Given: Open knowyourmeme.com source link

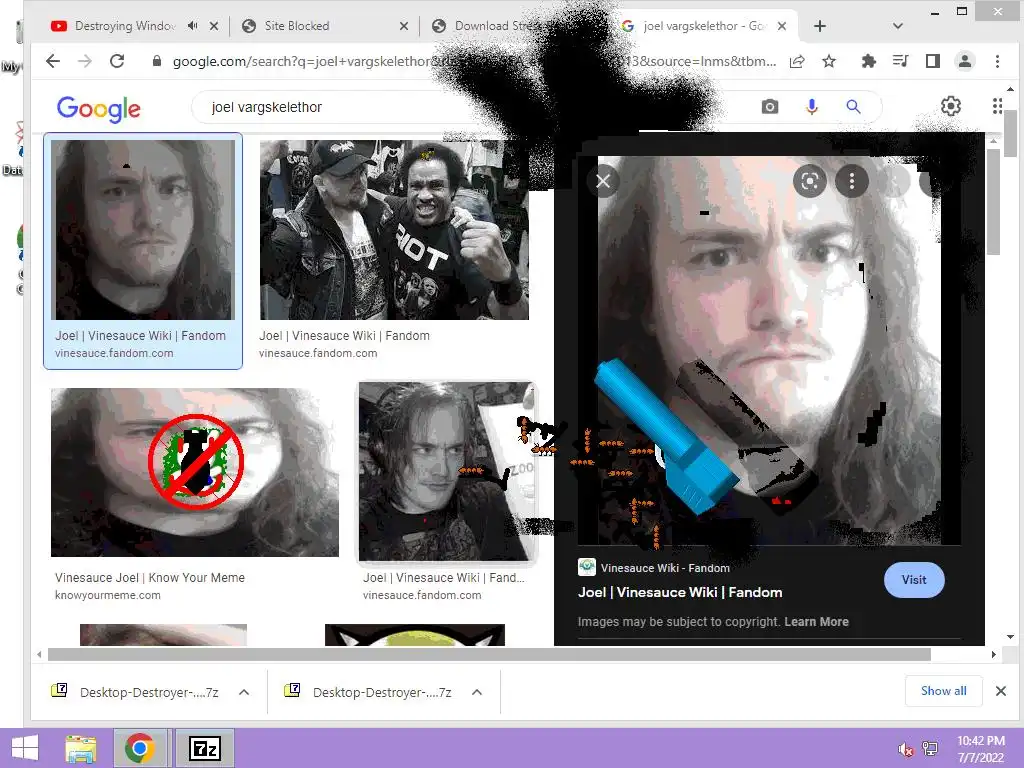Looking at the screenshot, I should 108,595.
